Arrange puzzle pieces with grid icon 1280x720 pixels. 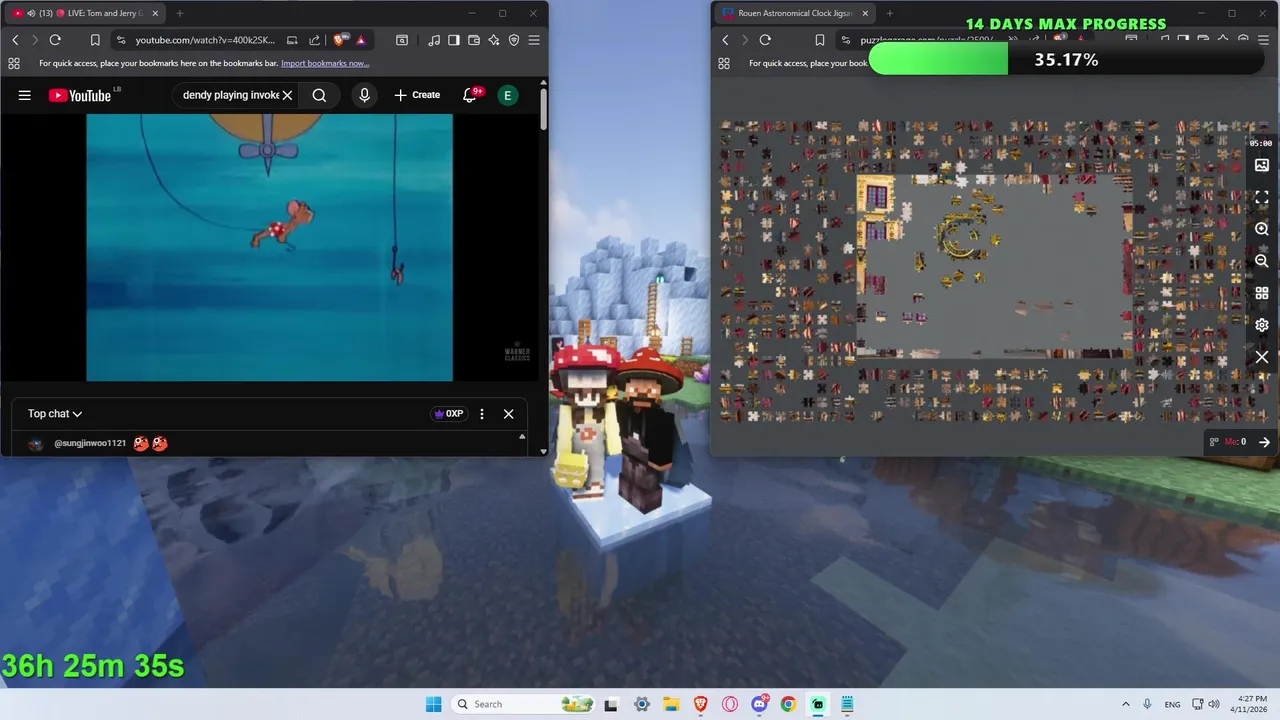(x=1262, y=293)
